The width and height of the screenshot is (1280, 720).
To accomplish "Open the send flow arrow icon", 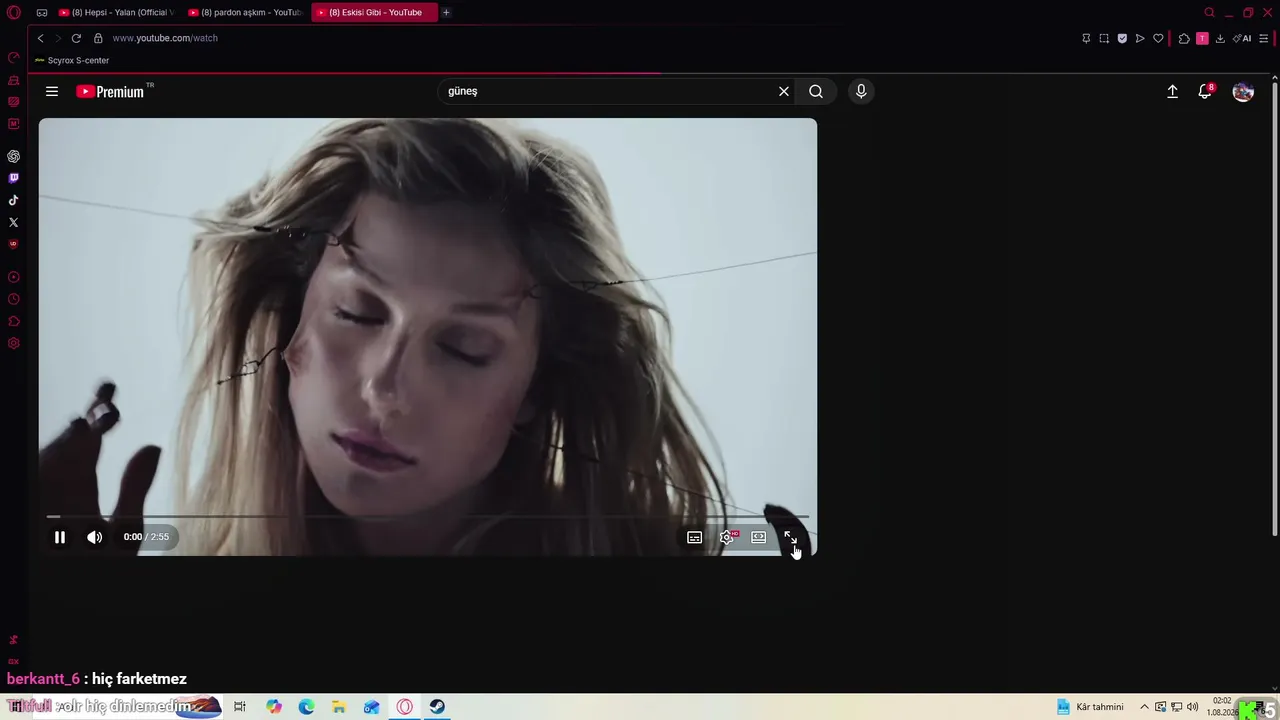I will (1140, 38).
